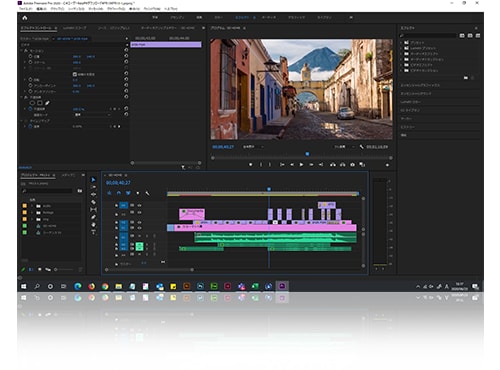Toggle lock on the top video track
The width and height of the screenshot is (500, 370).
[x=116, y=206]
